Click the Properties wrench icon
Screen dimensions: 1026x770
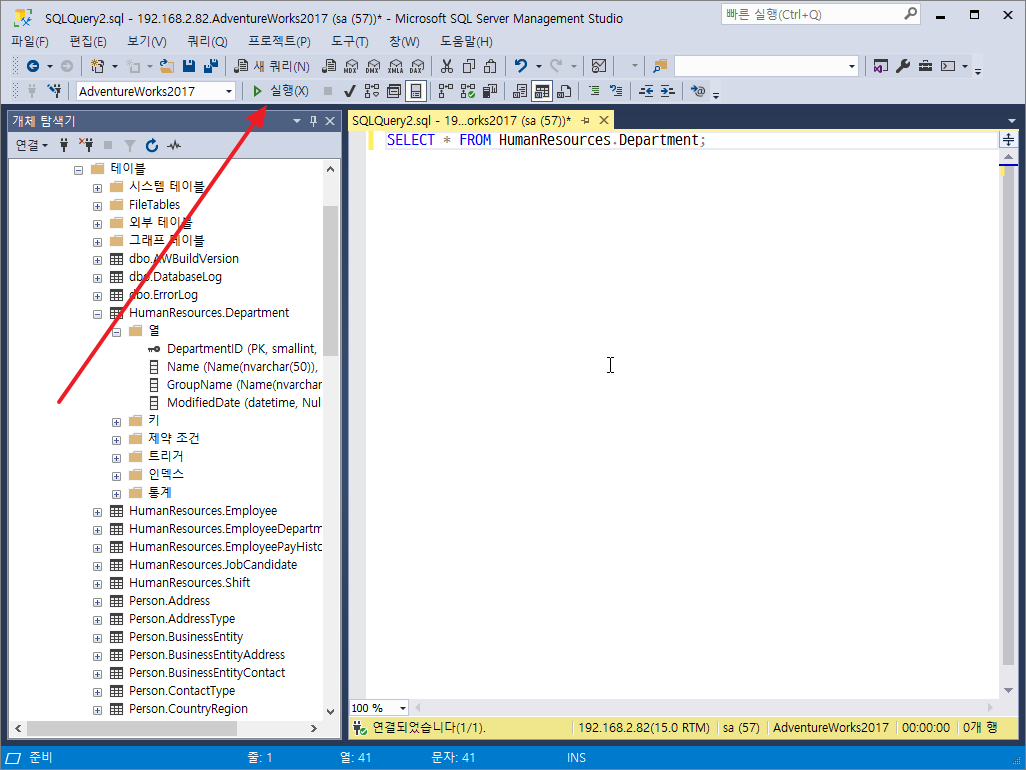903,66
